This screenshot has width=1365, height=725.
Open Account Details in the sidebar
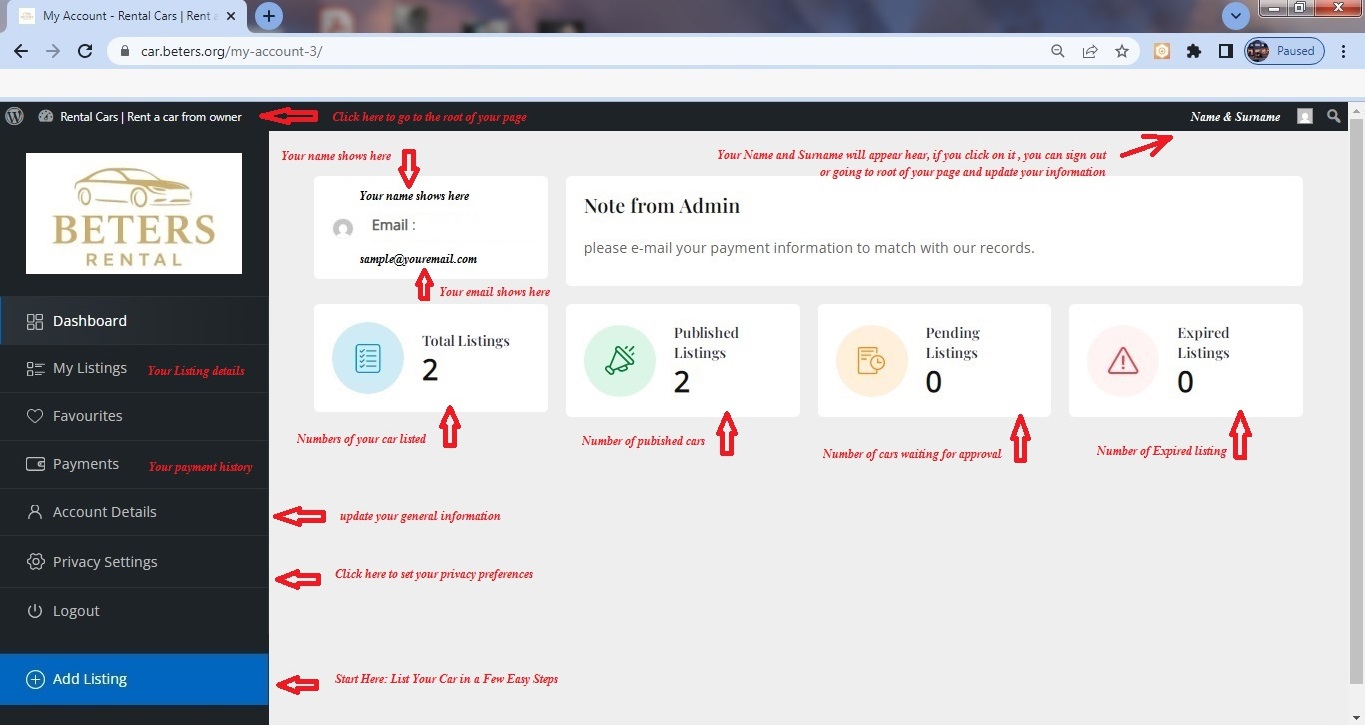tap(134, 512)
